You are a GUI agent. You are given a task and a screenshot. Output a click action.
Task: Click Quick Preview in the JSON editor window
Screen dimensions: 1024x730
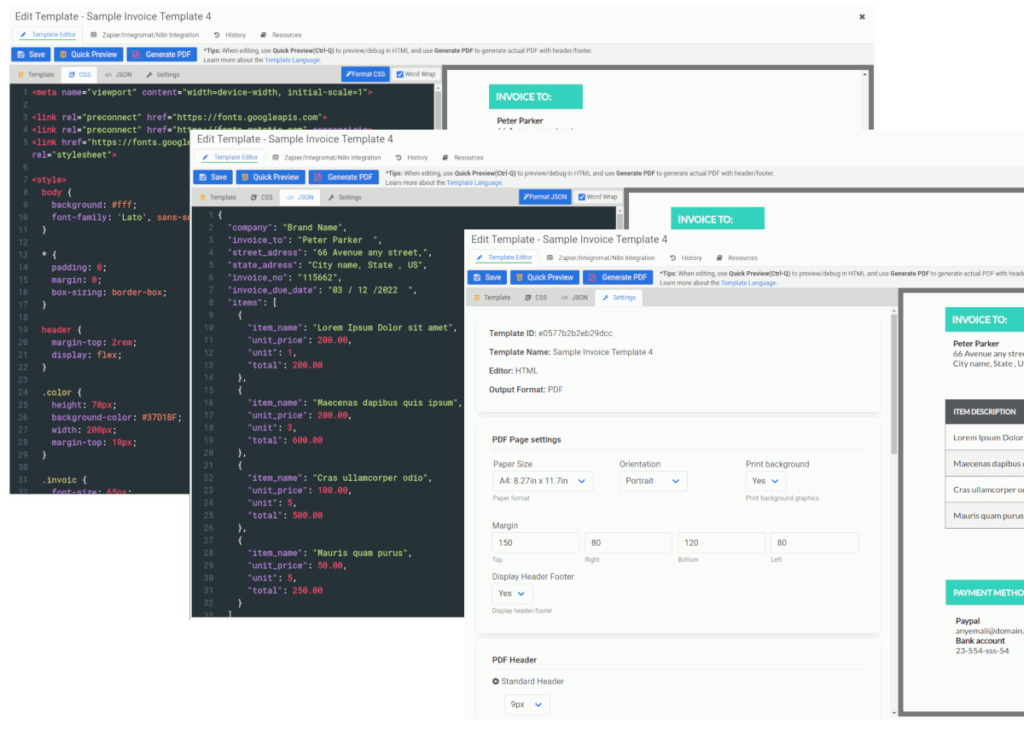[269, 177]
